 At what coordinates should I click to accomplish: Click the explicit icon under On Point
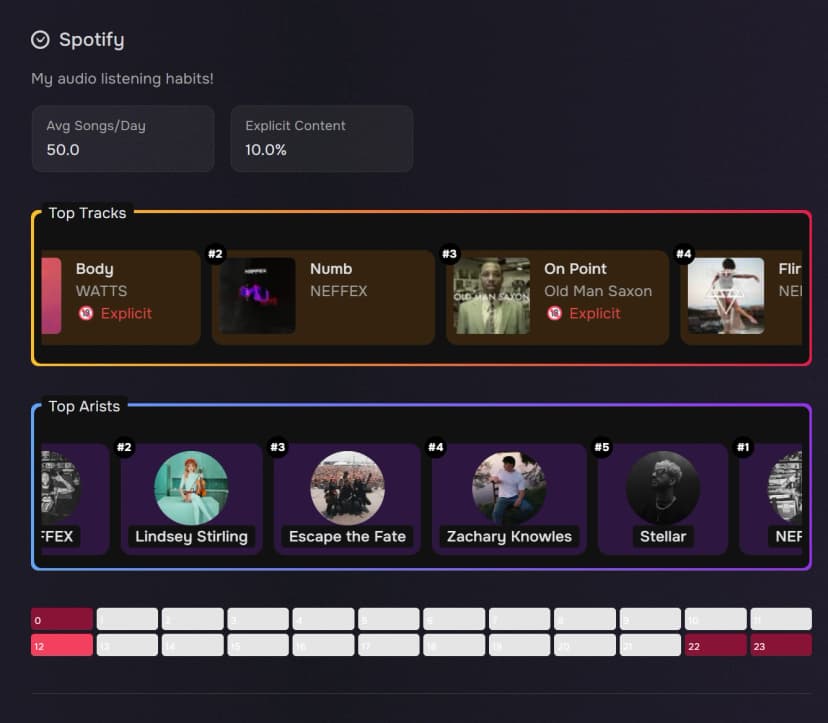(554, 313)
